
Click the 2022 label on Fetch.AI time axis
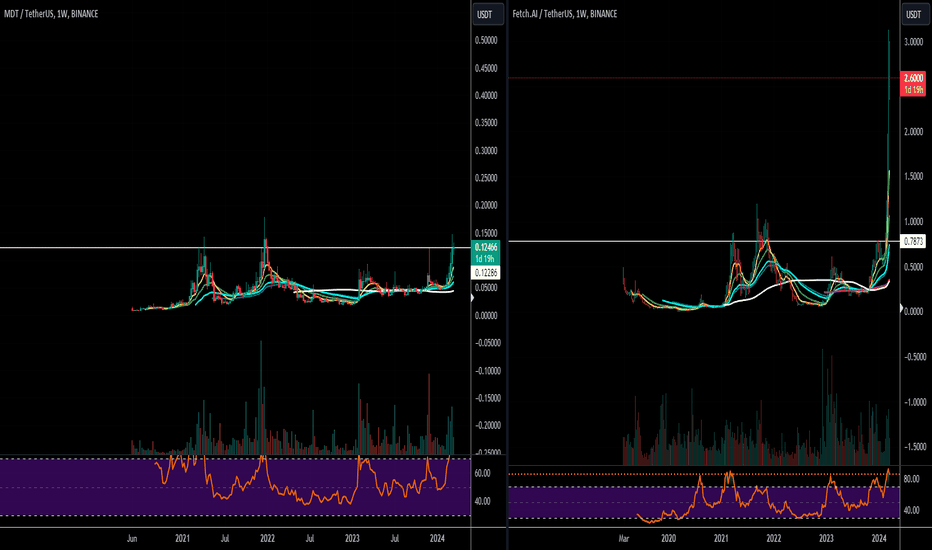(774, 539)
